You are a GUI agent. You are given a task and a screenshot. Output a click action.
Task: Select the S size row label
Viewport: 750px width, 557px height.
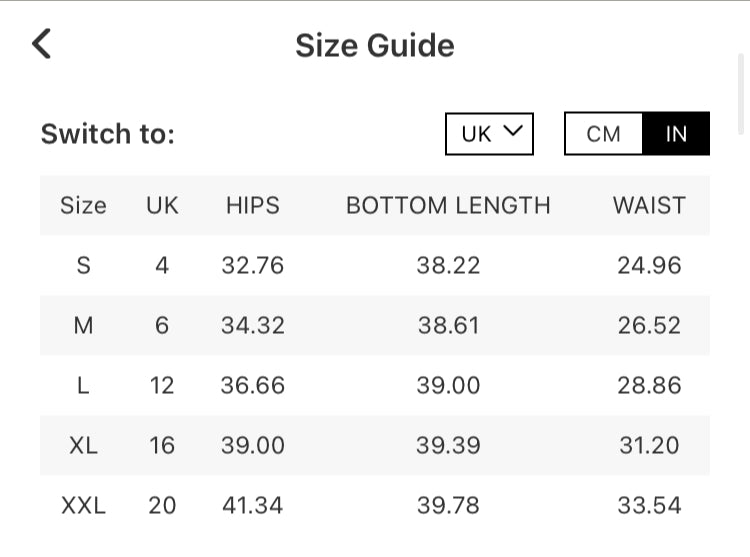pos(83,266)
